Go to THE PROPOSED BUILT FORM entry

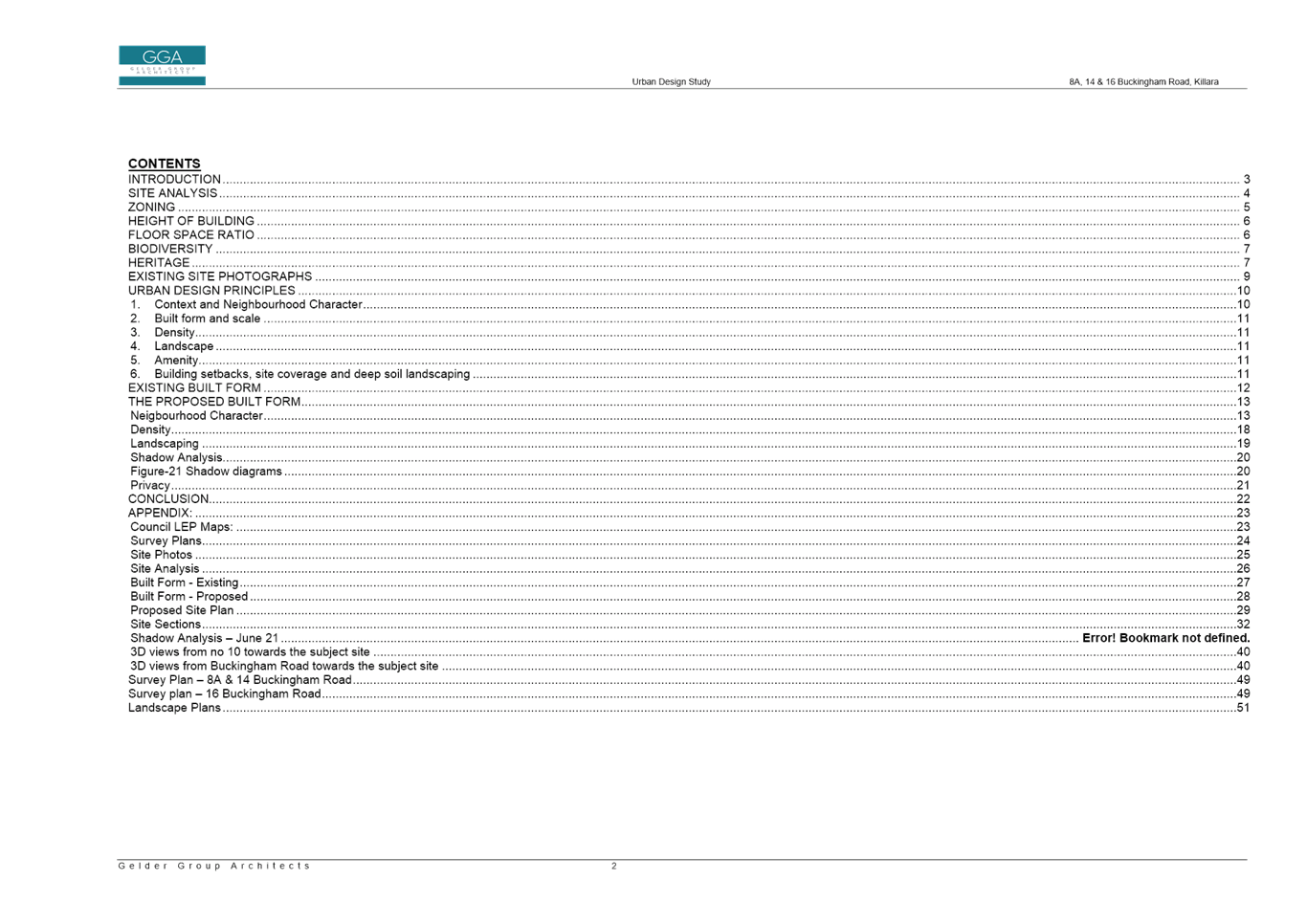pos(215,402)
